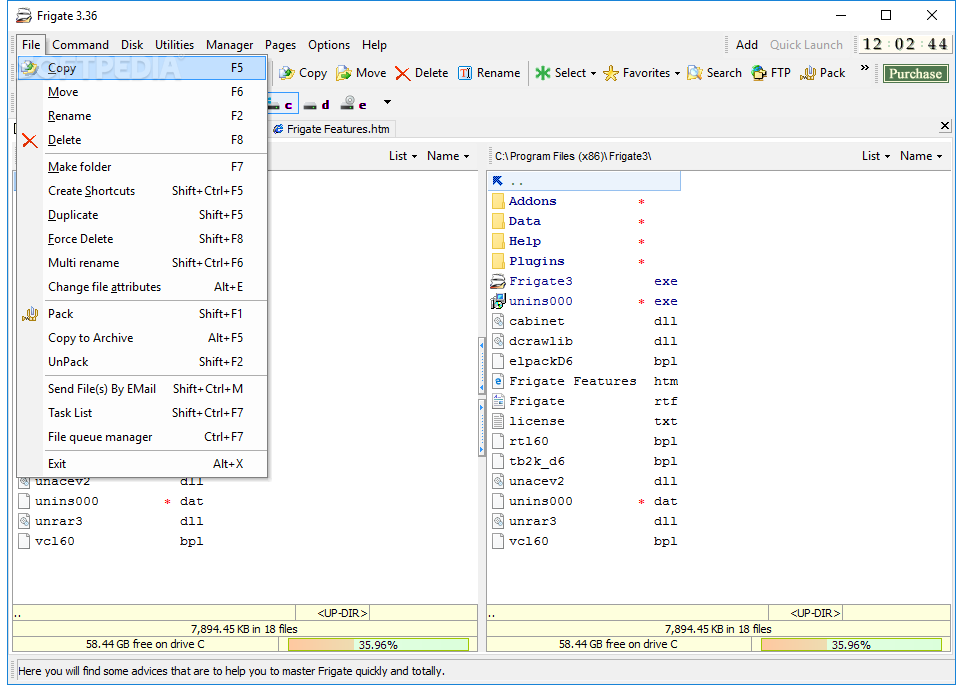Open right panel Name sort dropdown
The width and height of the screenshot is (956, 685).
[x=921, y=156]
